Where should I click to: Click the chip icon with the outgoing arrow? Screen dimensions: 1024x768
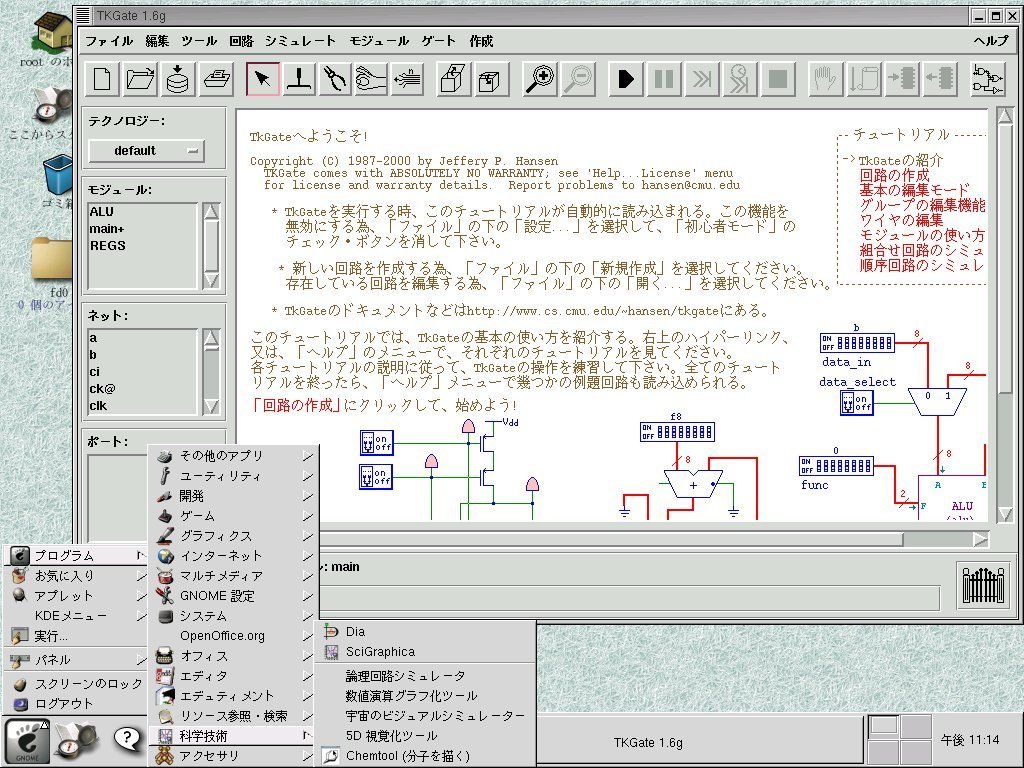940,80
